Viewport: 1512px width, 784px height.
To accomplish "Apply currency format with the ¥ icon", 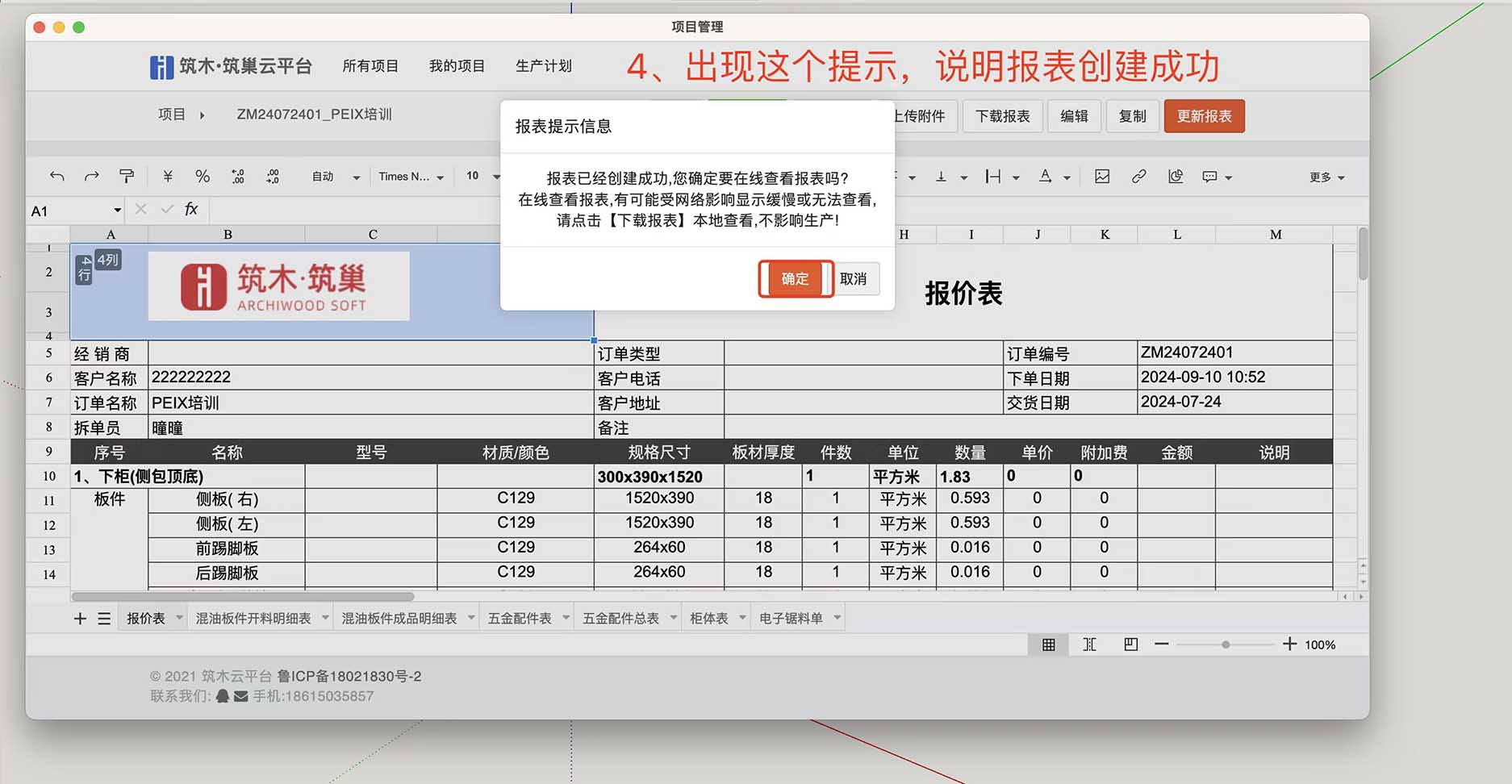I will [x=169, y=176].
